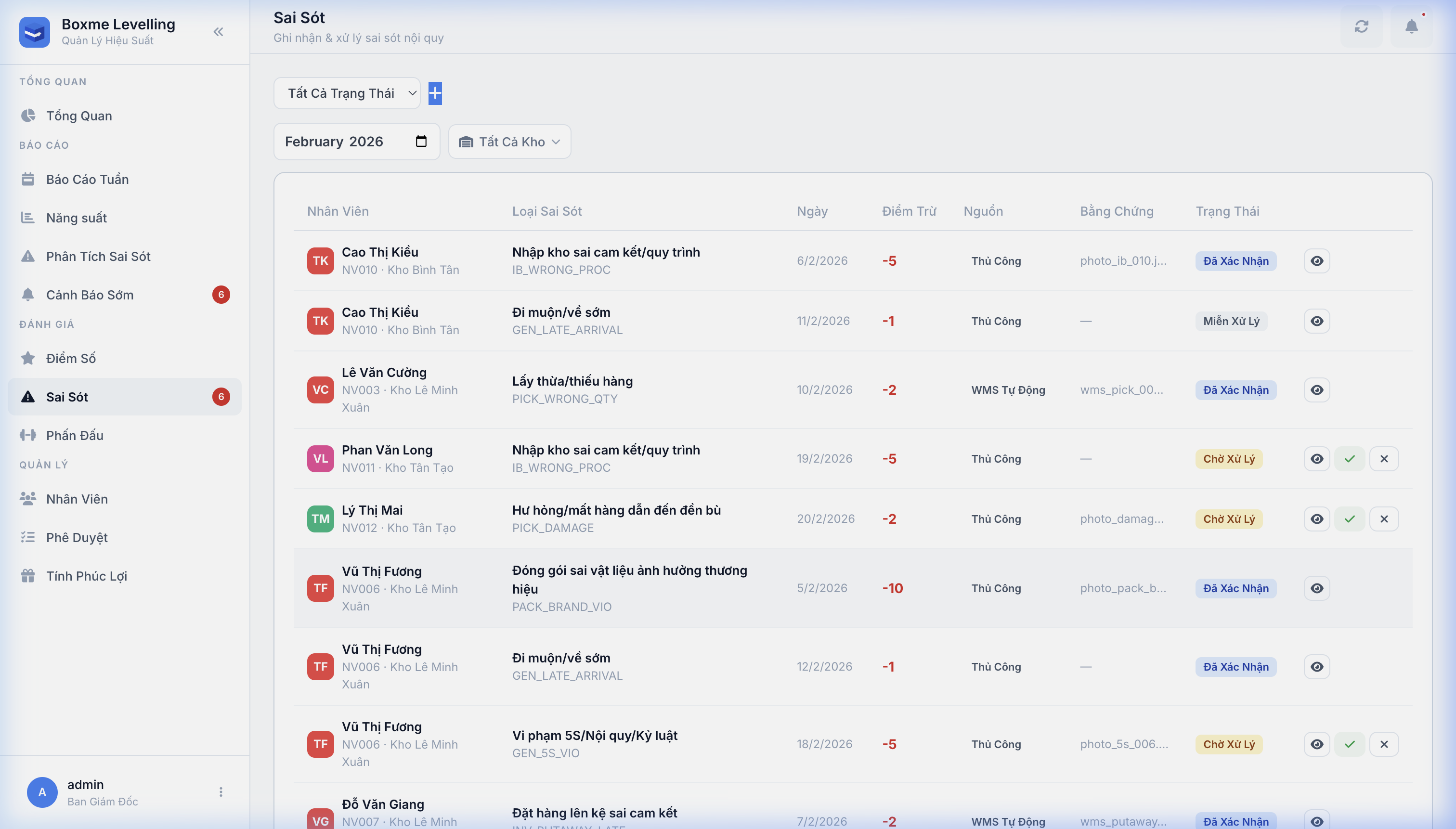View Lê Văn Cường's PICK_WRONG_QTY record
This screenshot has height=829, width=1456.
point(1316,390)
